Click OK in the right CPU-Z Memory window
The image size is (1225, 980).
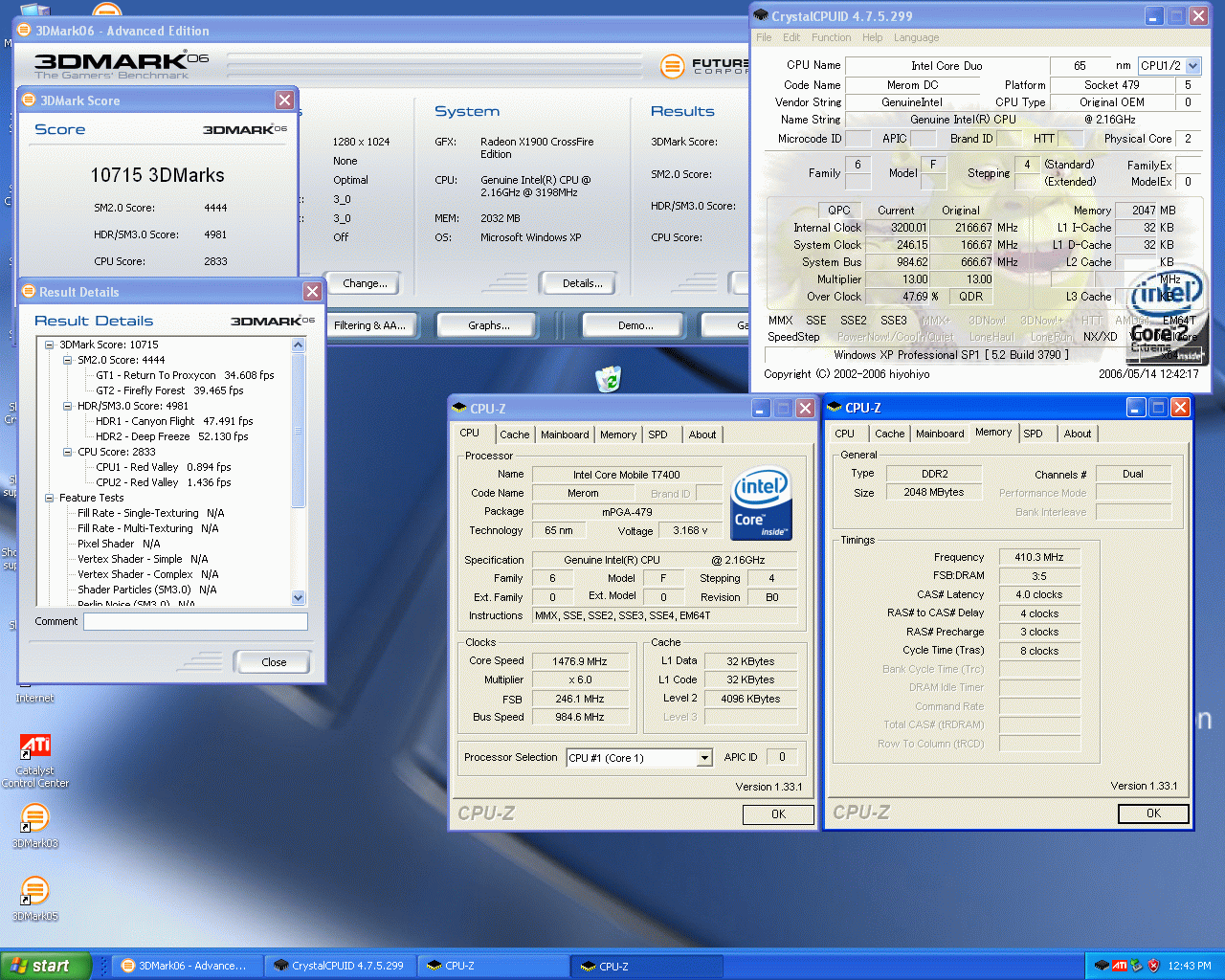[x=1153, y=813]
